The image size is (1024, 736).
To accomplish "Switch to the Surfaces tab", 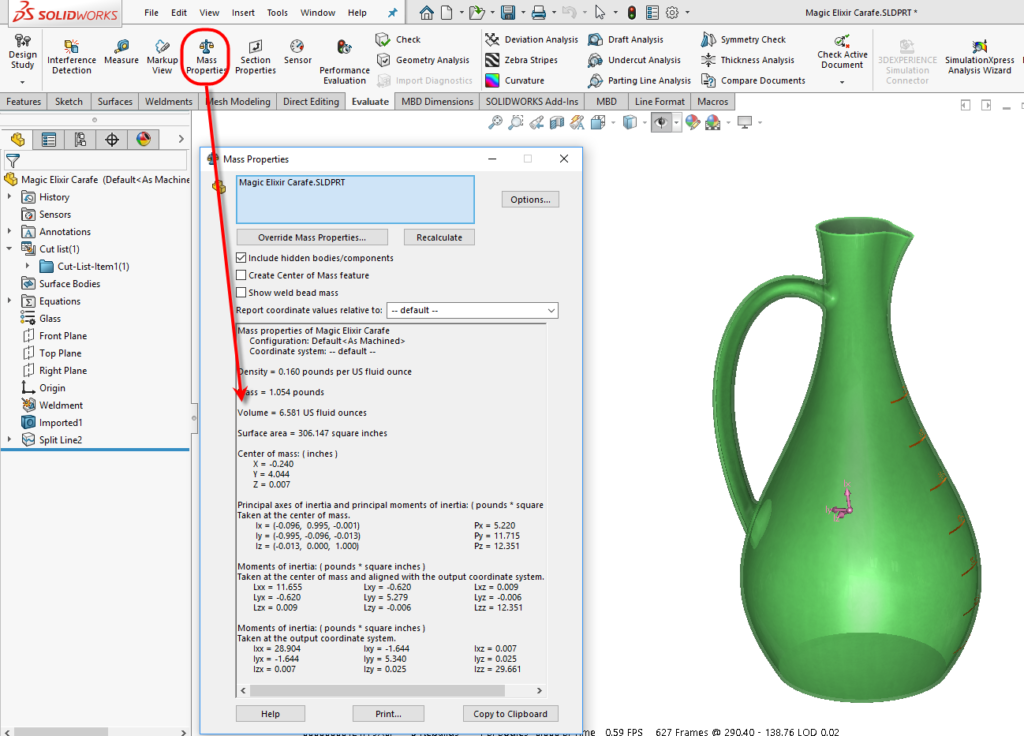I will coord(115,101).
